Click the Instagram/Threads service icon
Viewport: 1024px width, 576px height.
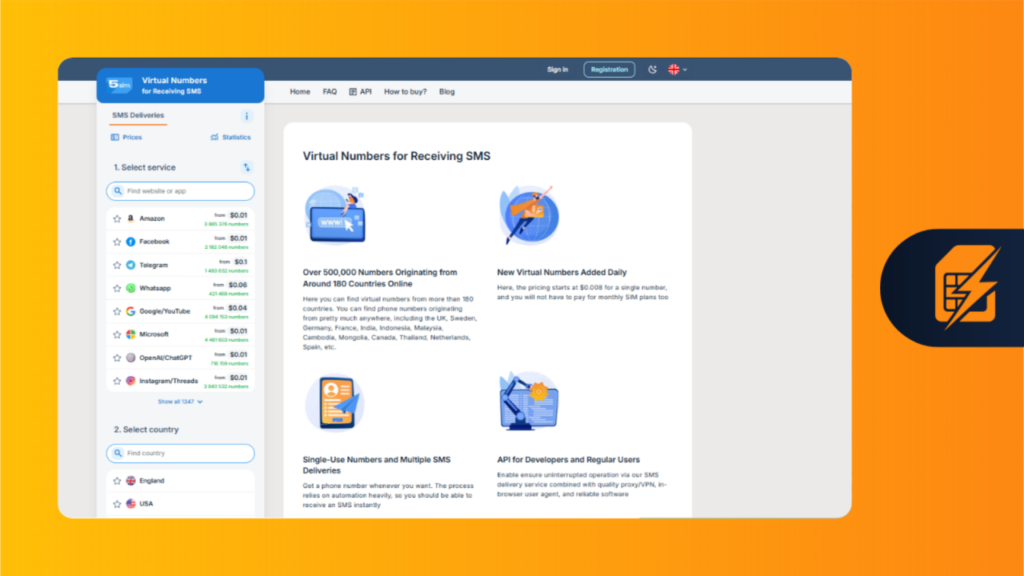(x=130, y=381)
